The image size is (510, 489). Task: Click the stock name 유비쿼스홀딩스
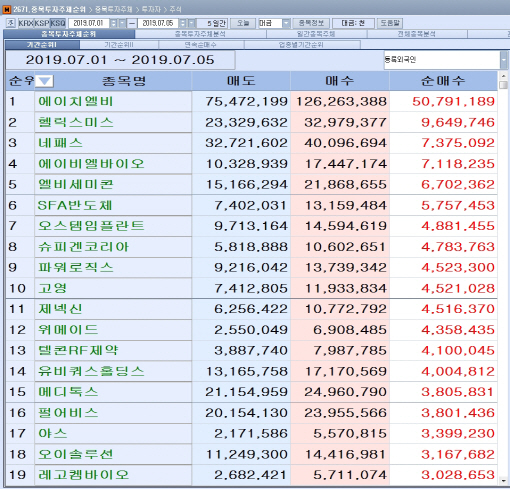pos(91,371)
